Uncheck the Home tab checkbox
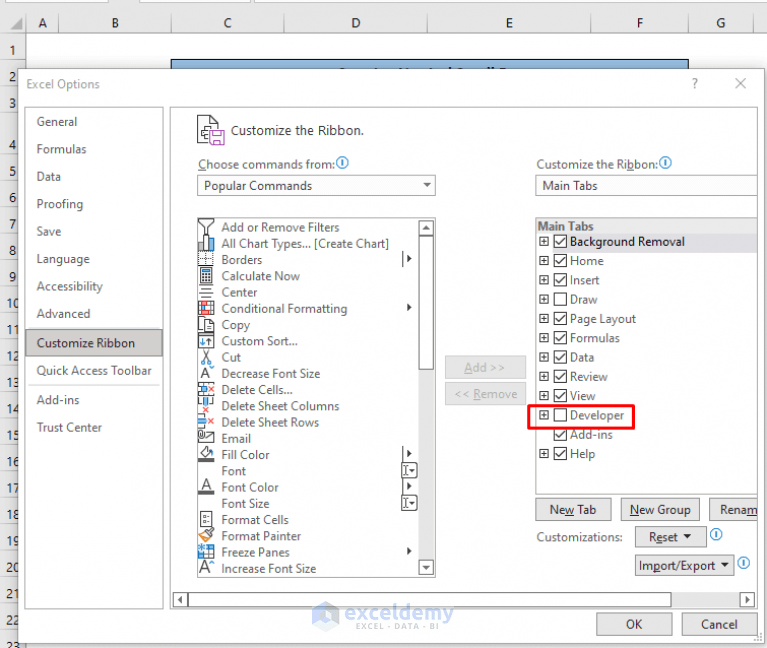This screenshot has width=767, height=648. (x=560, y=261)
